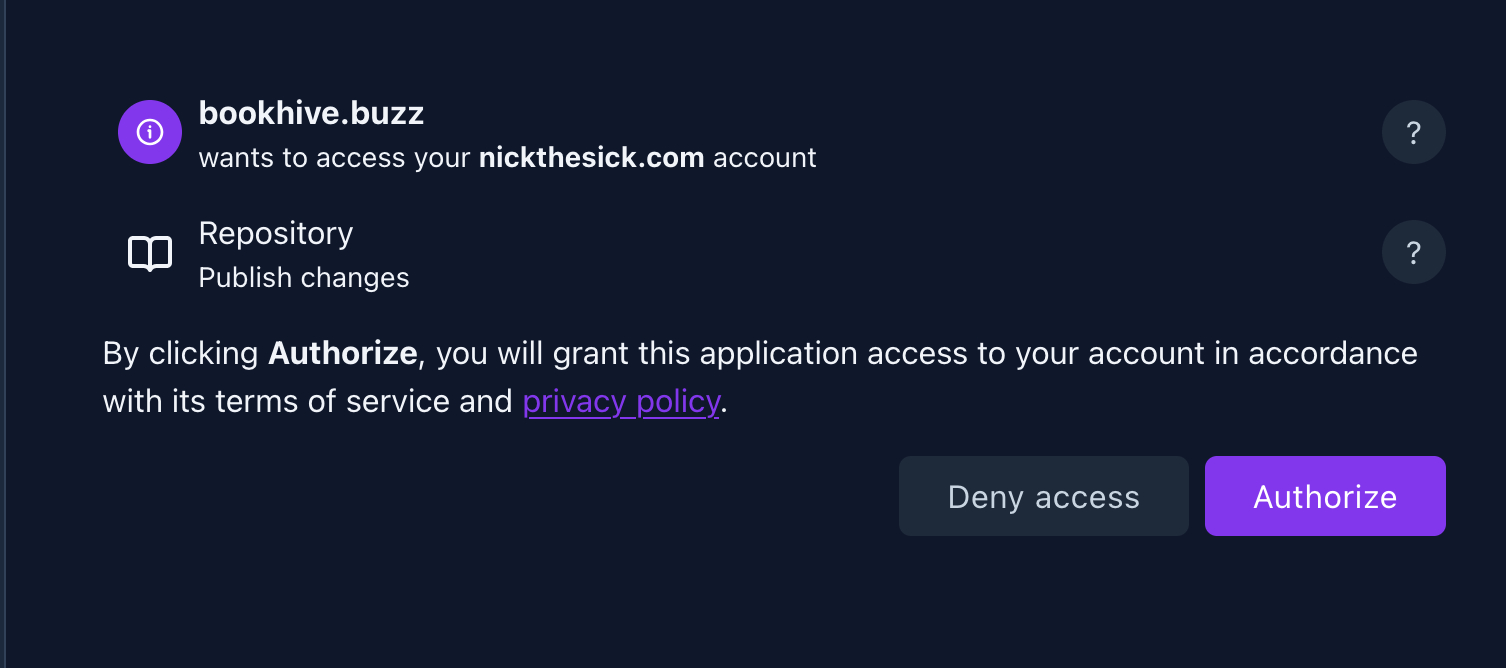Select the Publish changes description text

(304, 278)
